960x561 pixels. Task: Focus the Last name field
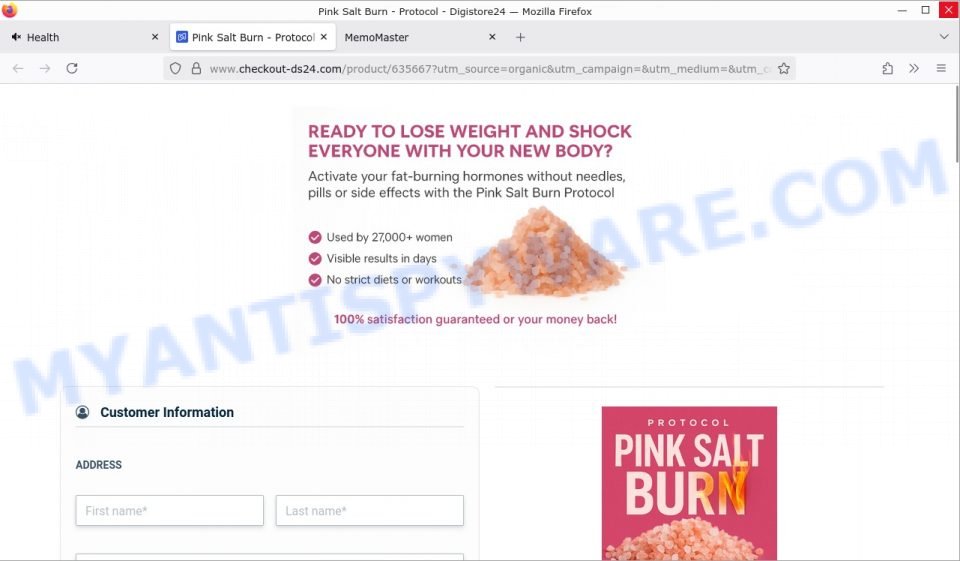370,511
